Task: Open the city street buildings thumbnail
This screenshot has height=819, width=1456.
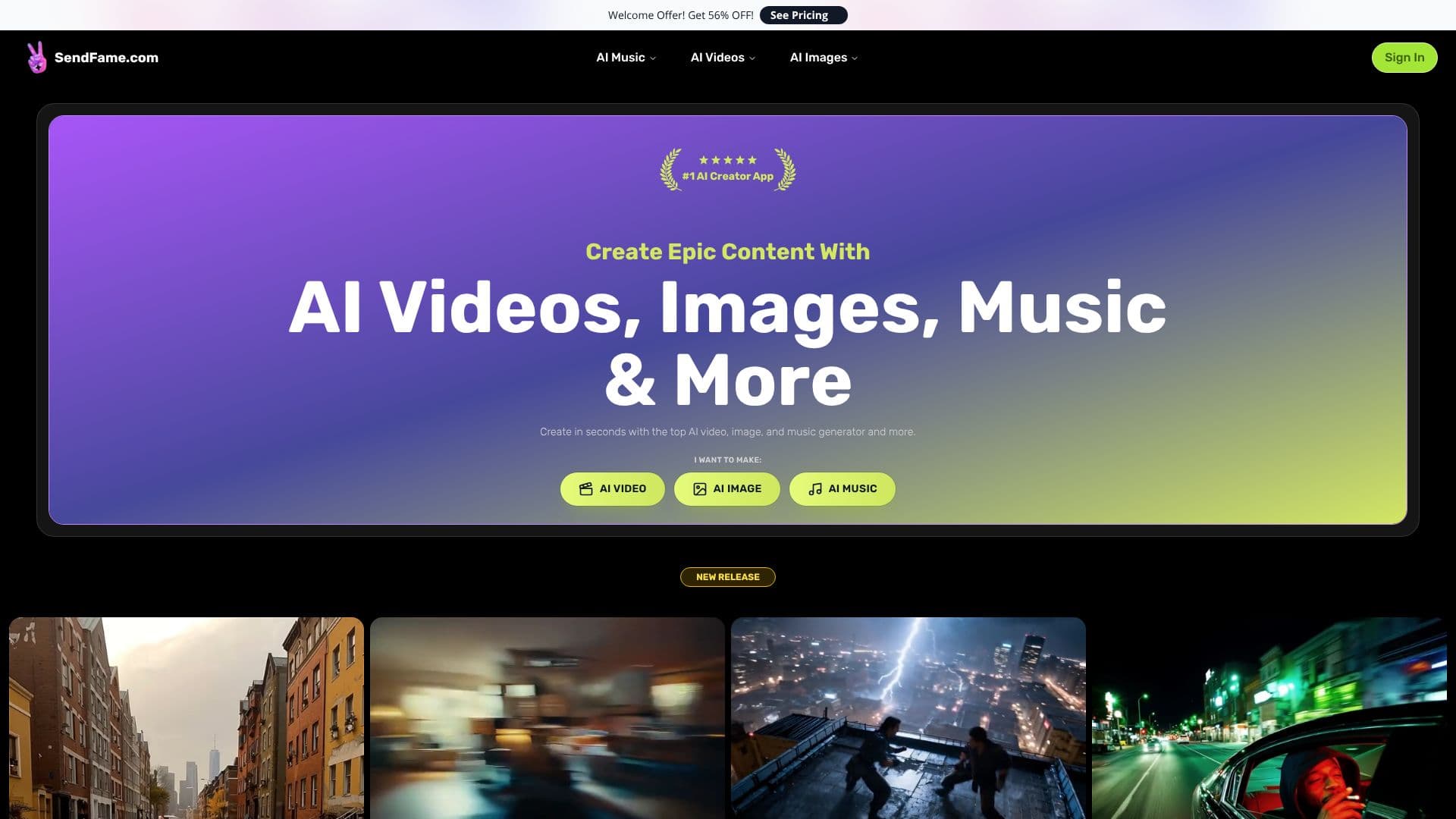Action: [x=187, y=718]
